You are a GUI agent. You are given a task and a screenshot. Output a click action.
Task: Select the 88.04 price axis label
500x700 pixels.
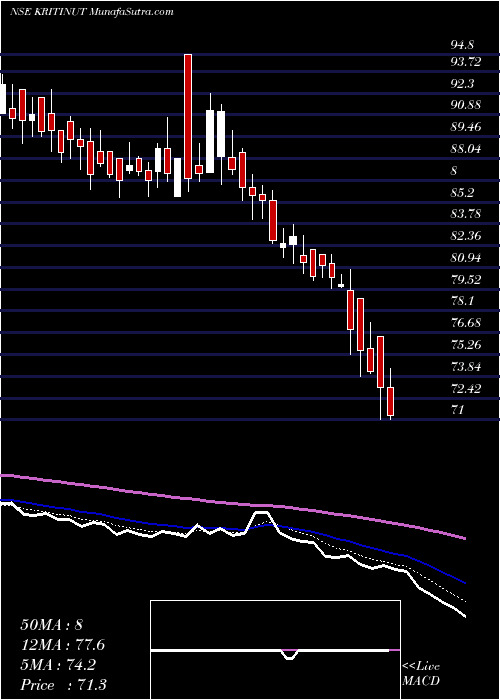point(466,149)
